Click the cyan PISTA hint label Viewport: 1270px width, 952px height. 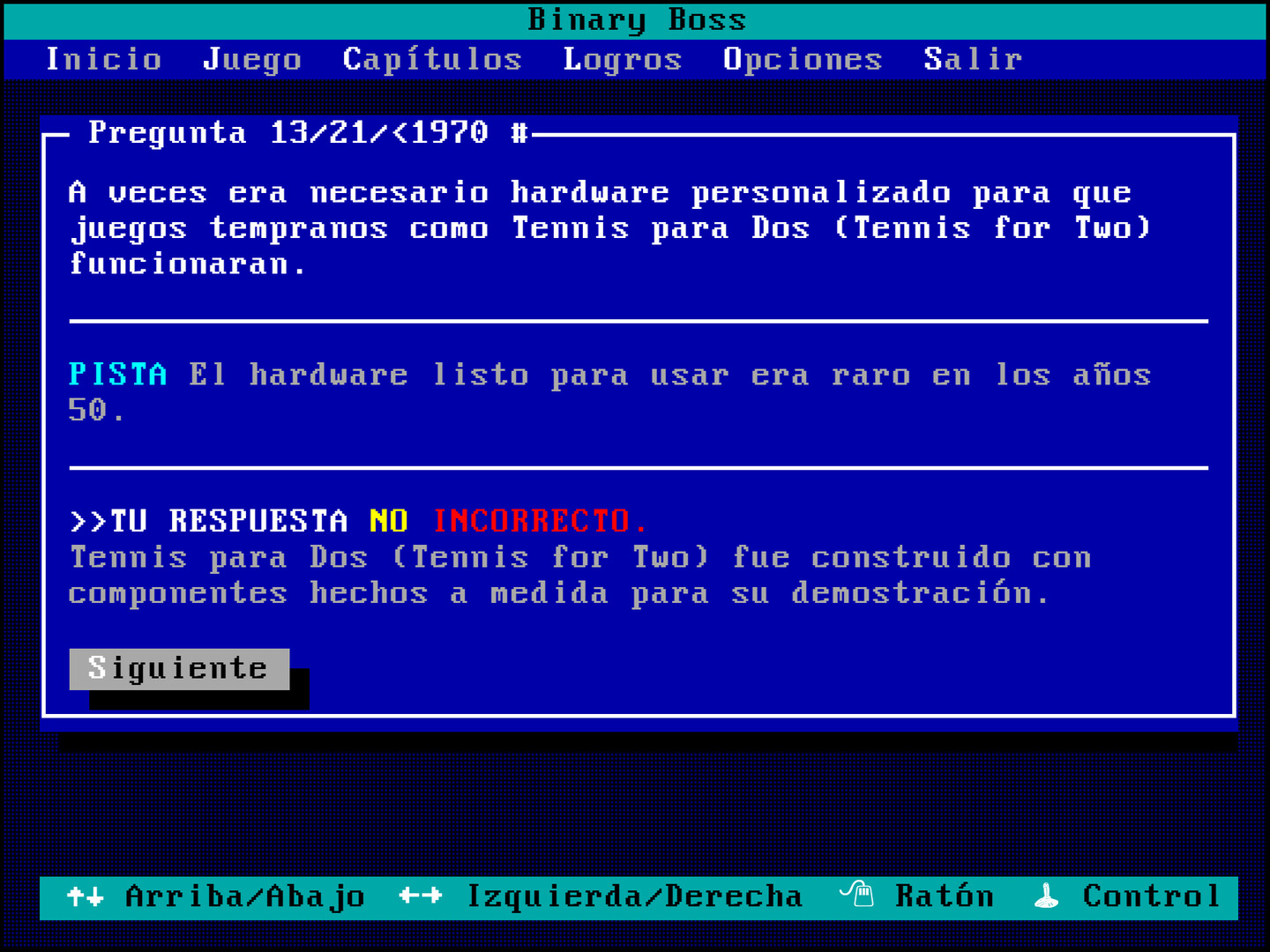pyautogui.click(x=117, y=375)
